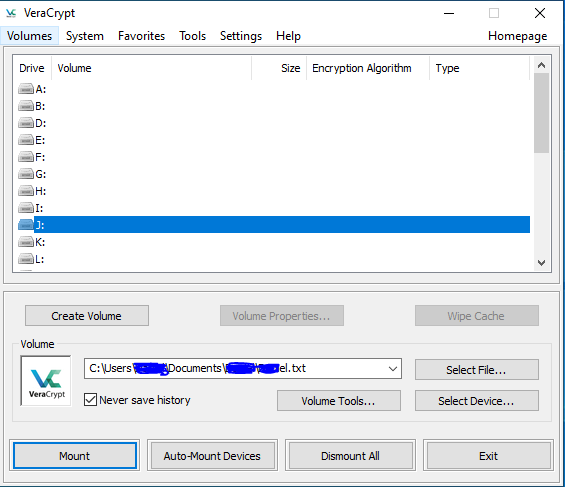The image size is (565, 487).
Task: Click the VeraCrypt logo in Volume section
Action: coord(46,381)
